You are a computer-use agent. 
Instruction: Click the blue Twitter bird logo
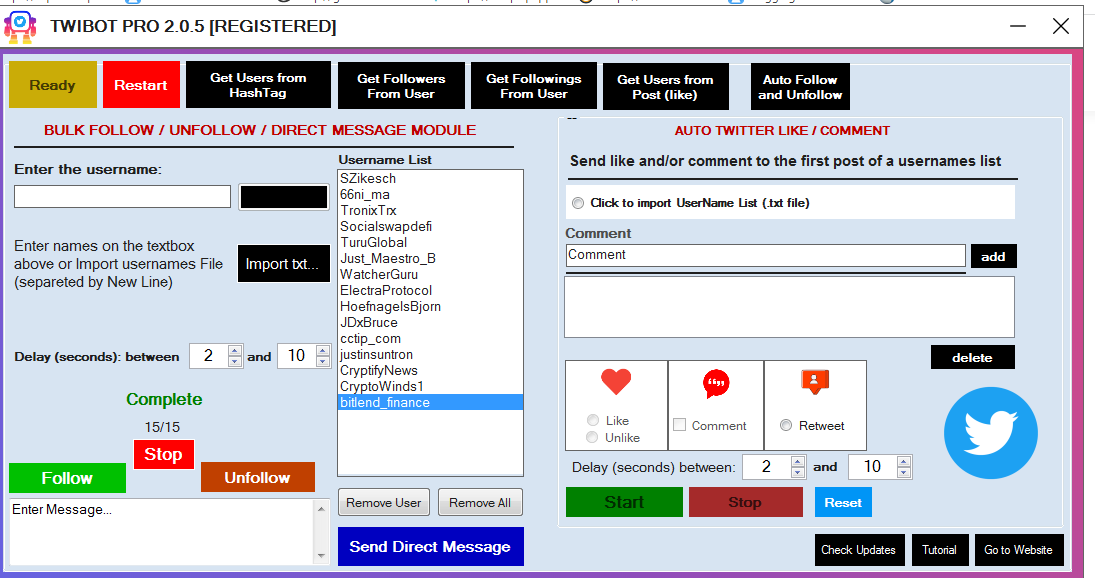(990, 433)
